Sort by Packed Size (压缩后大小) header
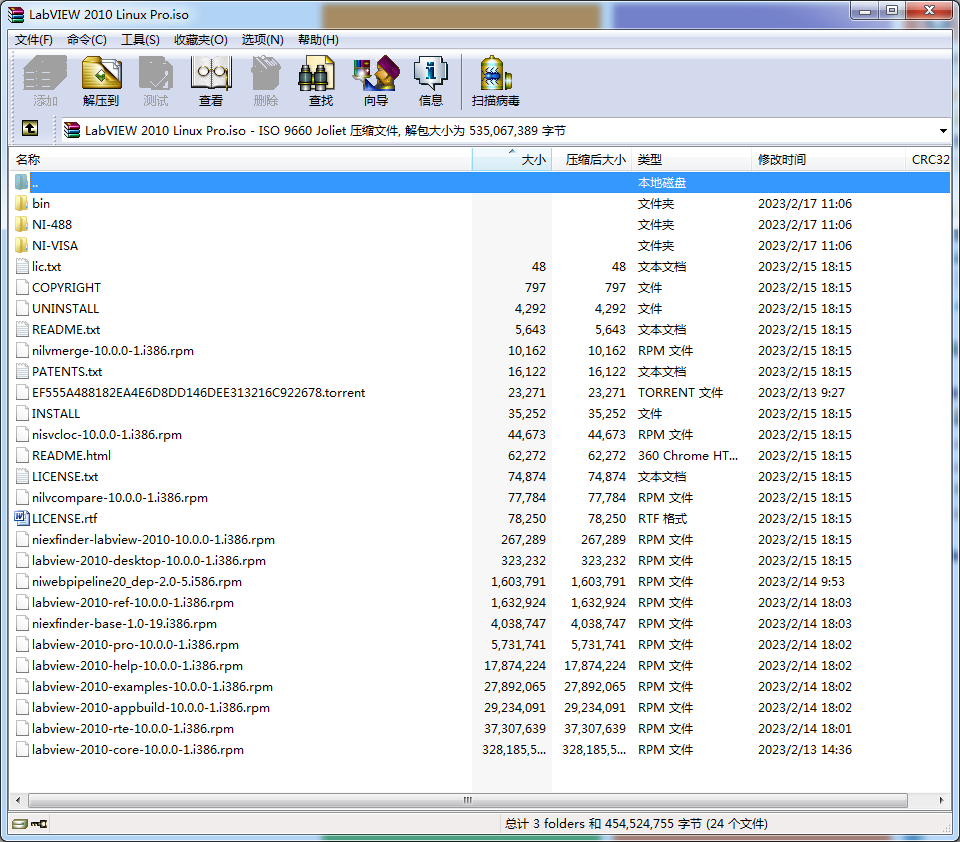 tap(591, 159)
